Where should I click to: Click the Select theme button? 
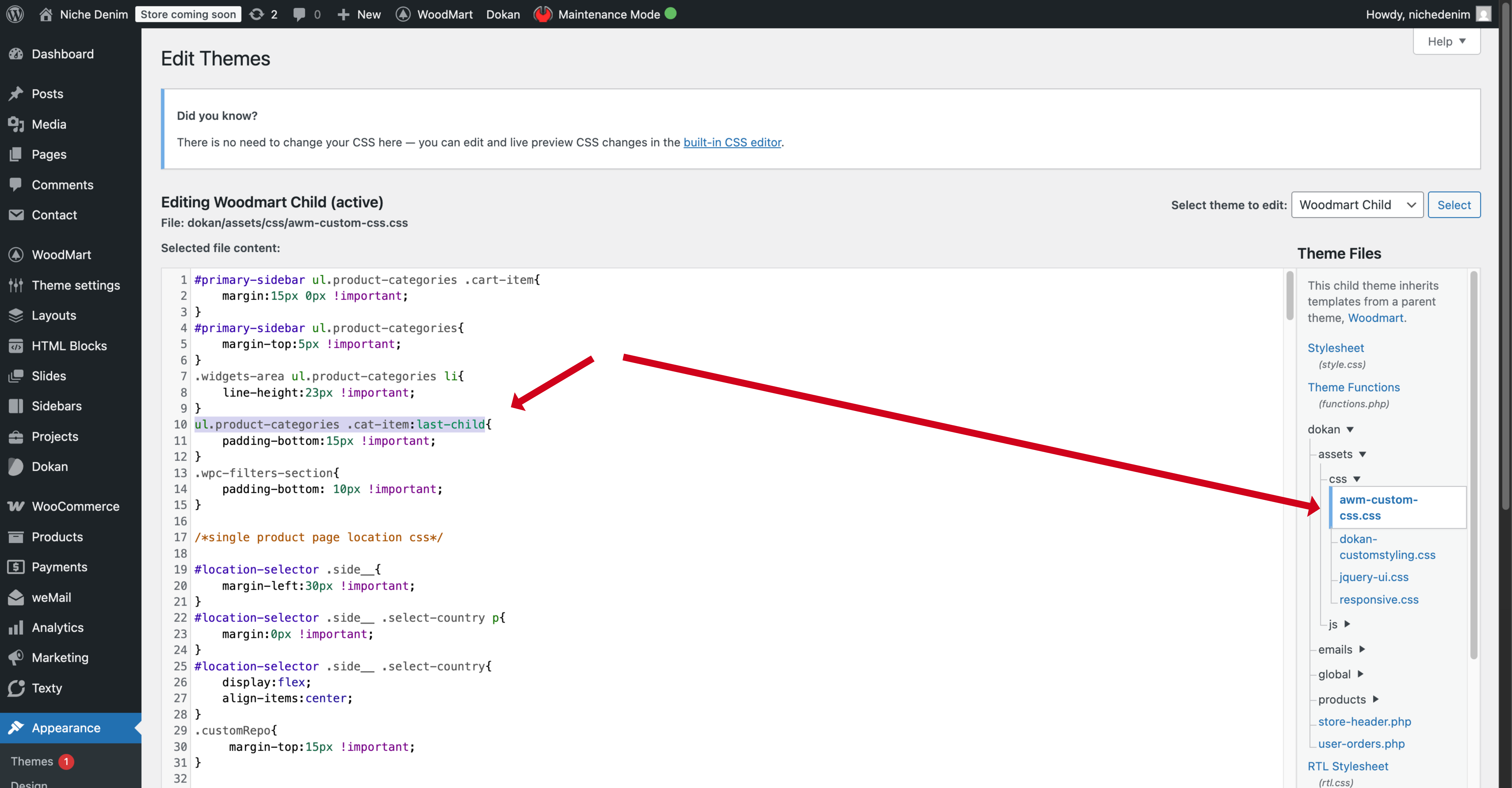1454,205
